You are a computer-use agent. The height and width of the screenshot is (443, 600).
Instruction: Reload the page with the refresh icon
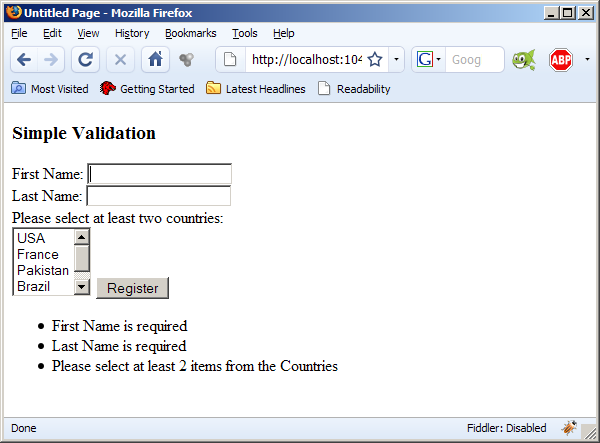coord(86,59)
